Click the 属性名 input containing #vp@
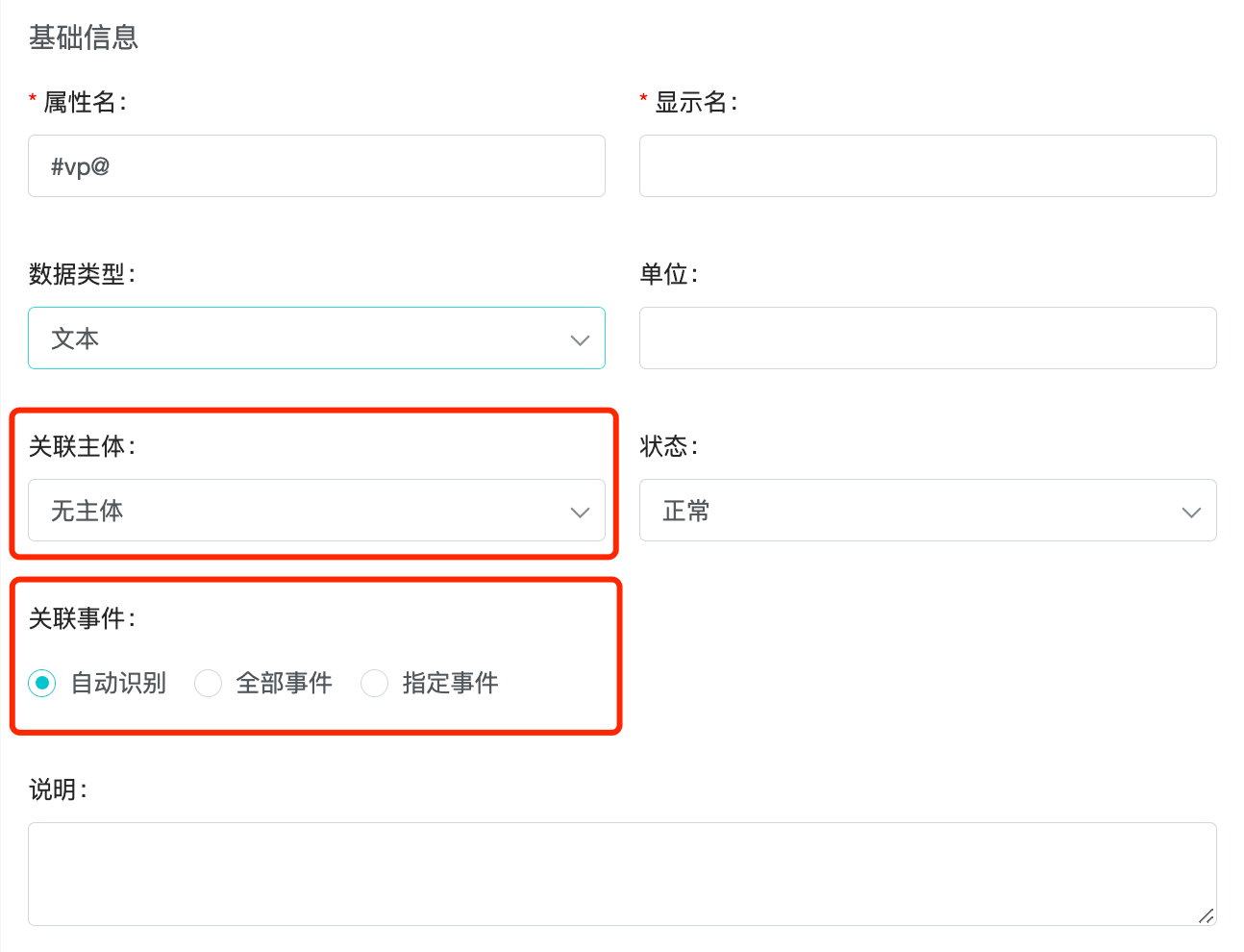The width and height of the screenshot is (1244, 952). coord(316,166)
